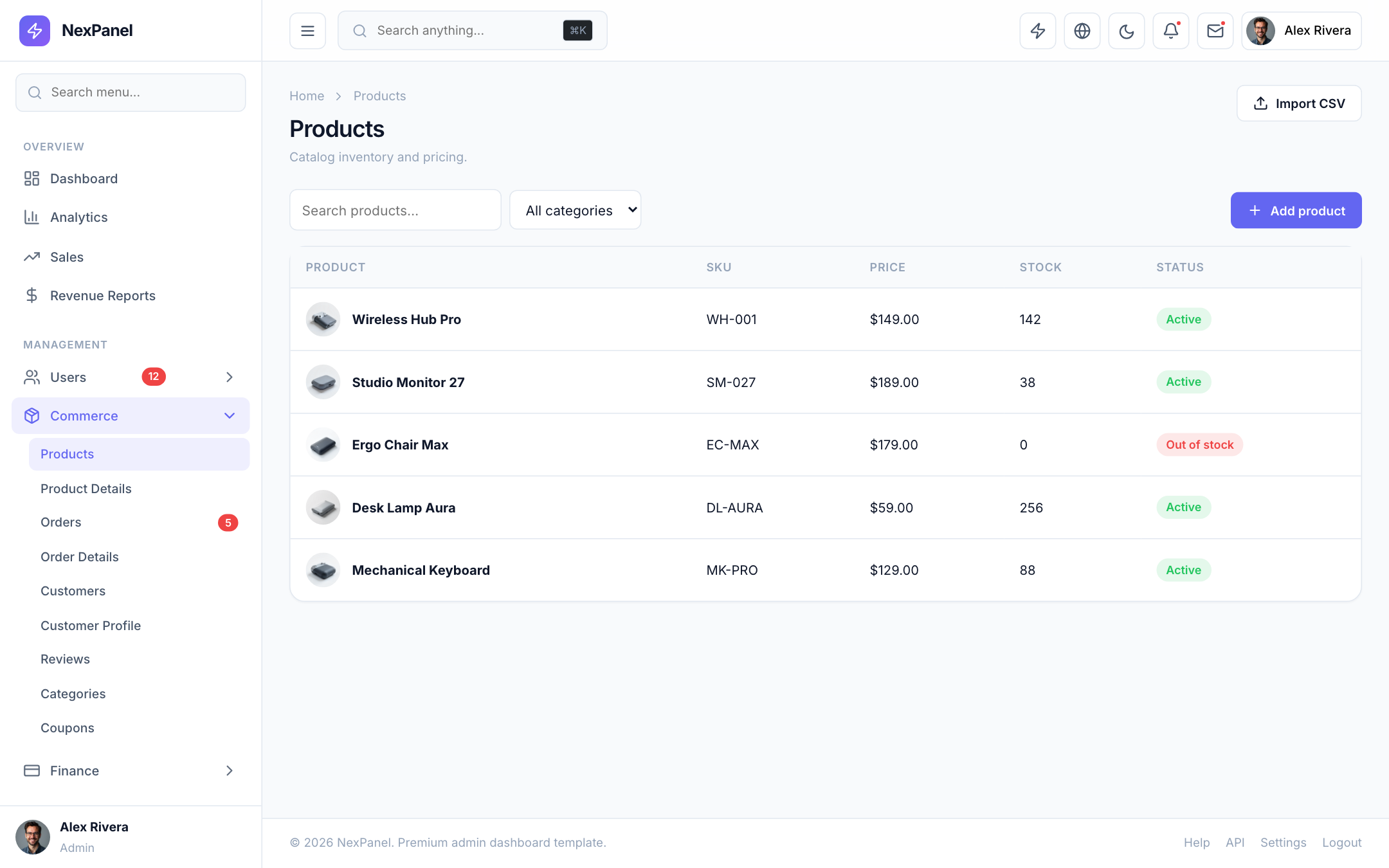Open Customers in the sidebar
Image resolution: width=1389 pixels, height=868 pixels.
coord(139,591)
